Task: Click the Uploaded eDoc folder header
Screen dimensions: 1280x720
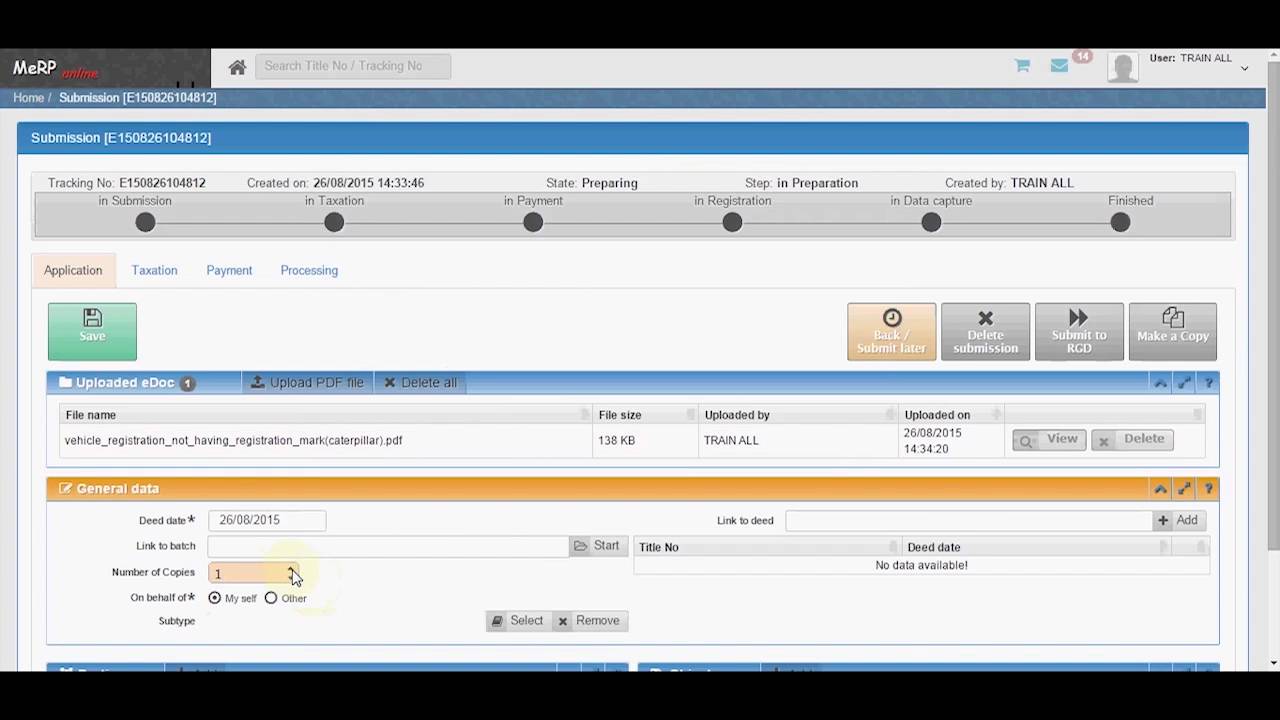Action: tap(126, 383)
